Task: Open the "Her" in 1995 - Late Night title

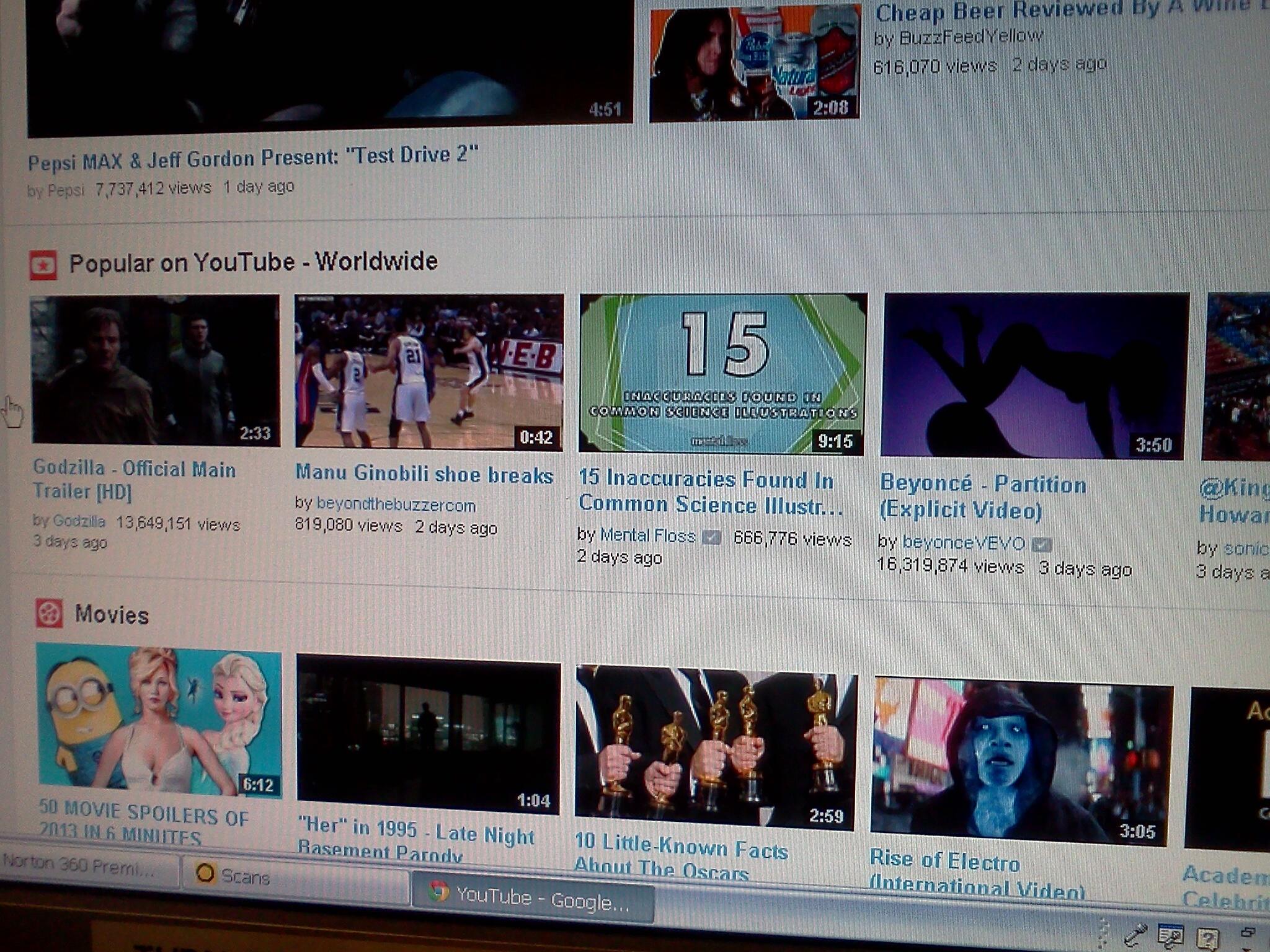Action: [416, 840]
